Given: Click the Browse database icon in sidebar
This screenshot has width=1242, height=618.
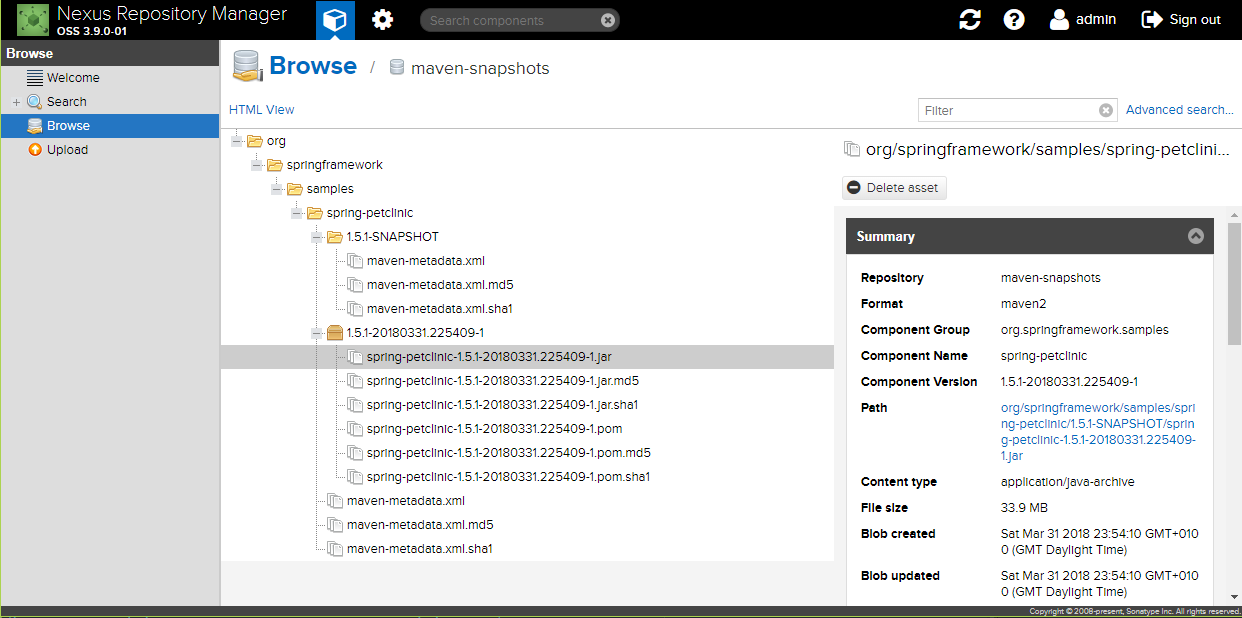Looking at the screenshot, I should pyautogui.click(x=35, y=125).
